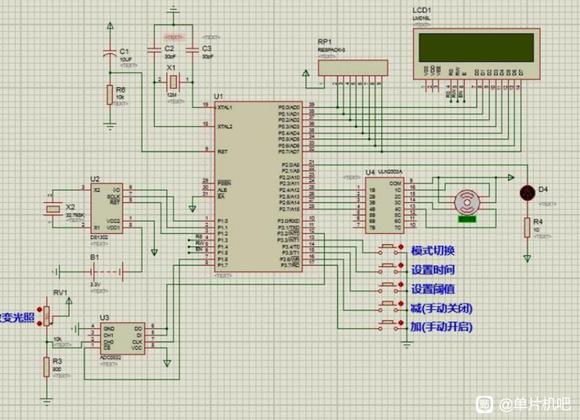The width and height of the screenshot is (580, 420).
Task: Click the LCD1 display screen
Action: pyautogui.click(x=476, y=47)
